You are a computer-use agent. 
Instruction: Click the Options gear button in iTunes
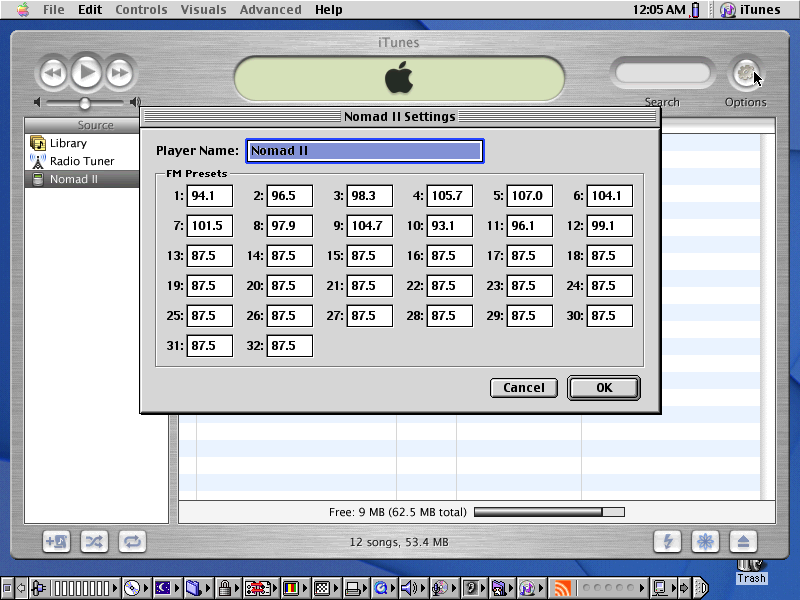coord(745,74)
